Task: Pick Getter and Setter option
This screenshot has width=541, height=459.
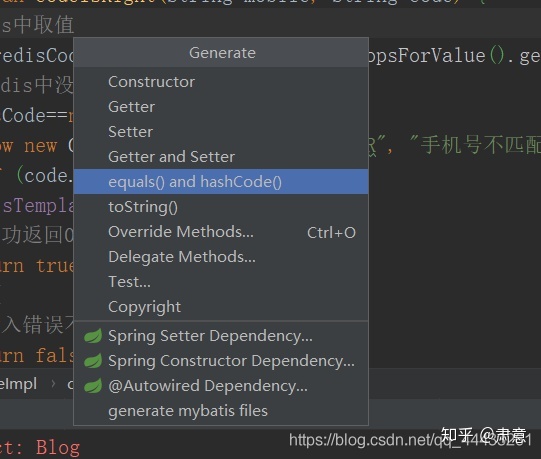Action: [x=221, y=157]
